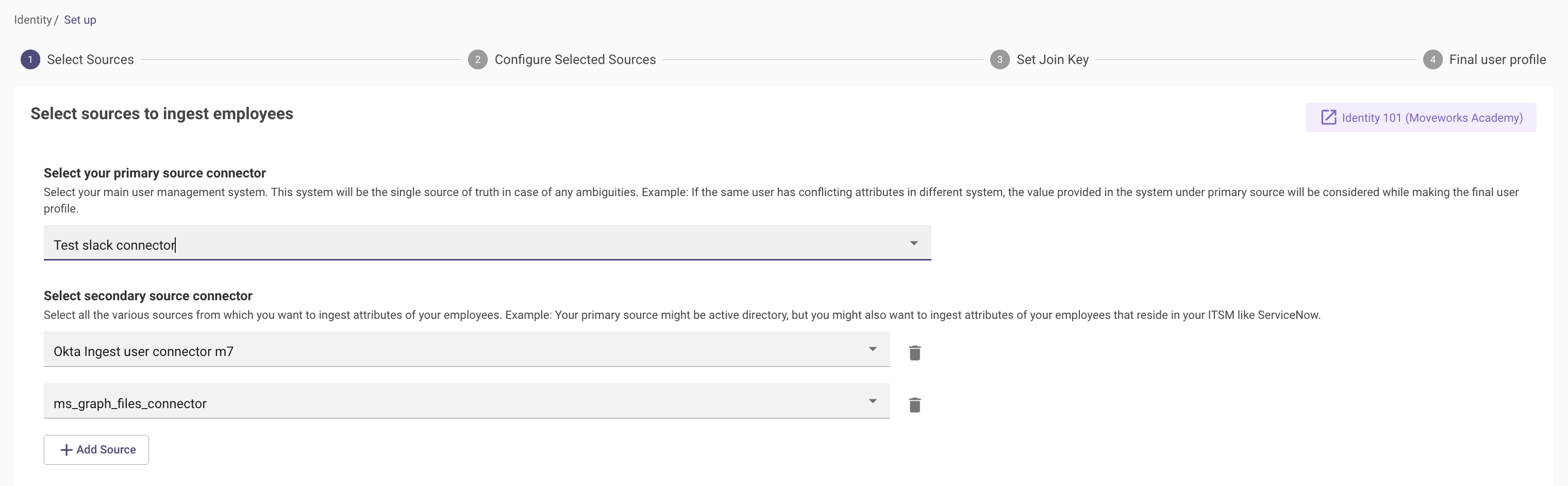This screenshot has width=1568, height=486.
Task: Go to the Final user profile step
Action: (1497, 60)
